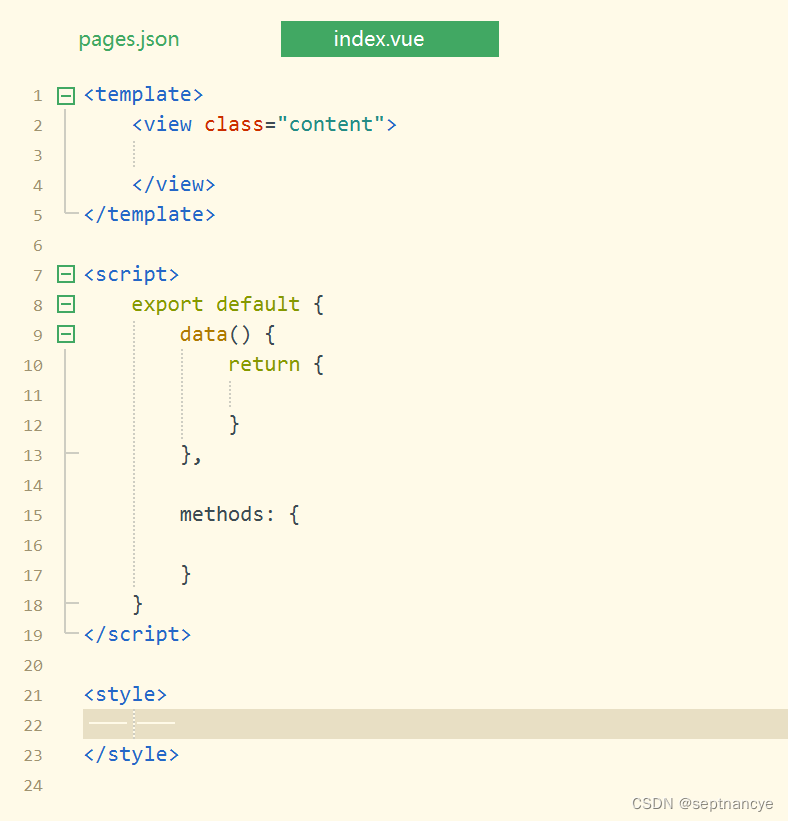Click the return keyword on line 10
Screen dimensions: 788x821
tap(264, 364)
